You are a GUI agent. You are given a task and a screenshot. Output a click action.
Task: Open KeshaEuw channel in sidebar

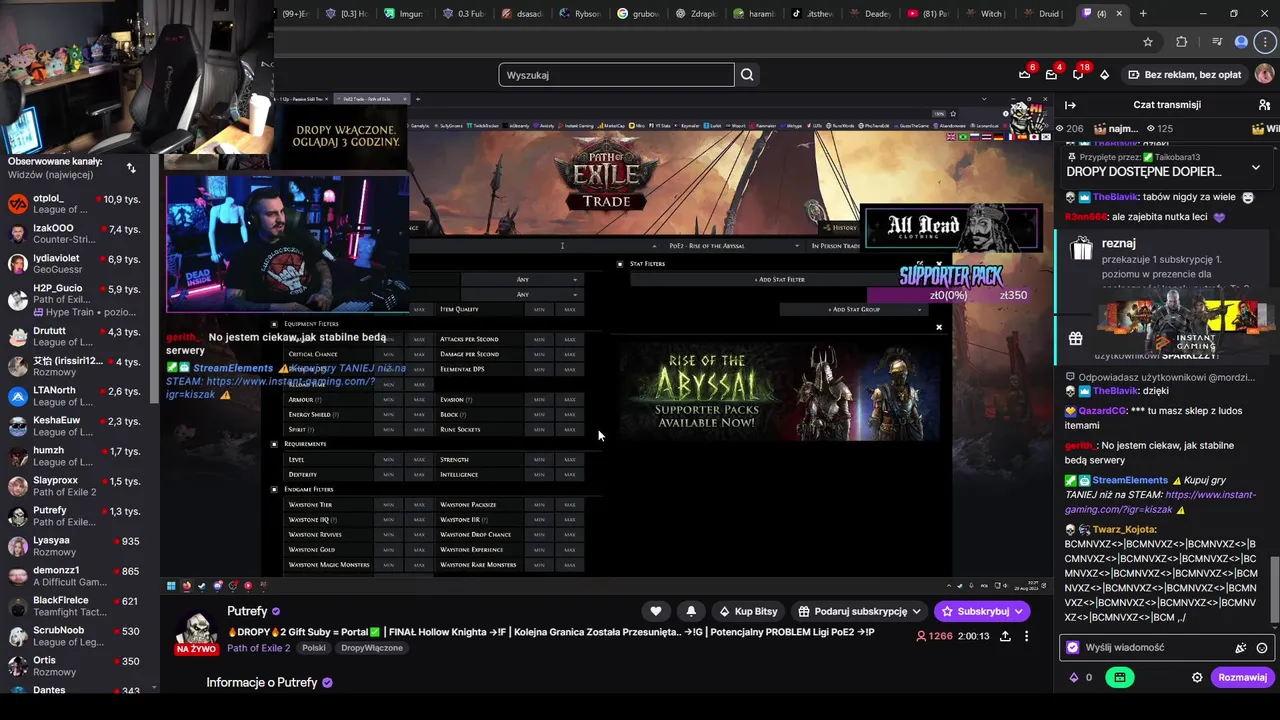point(76,426)
